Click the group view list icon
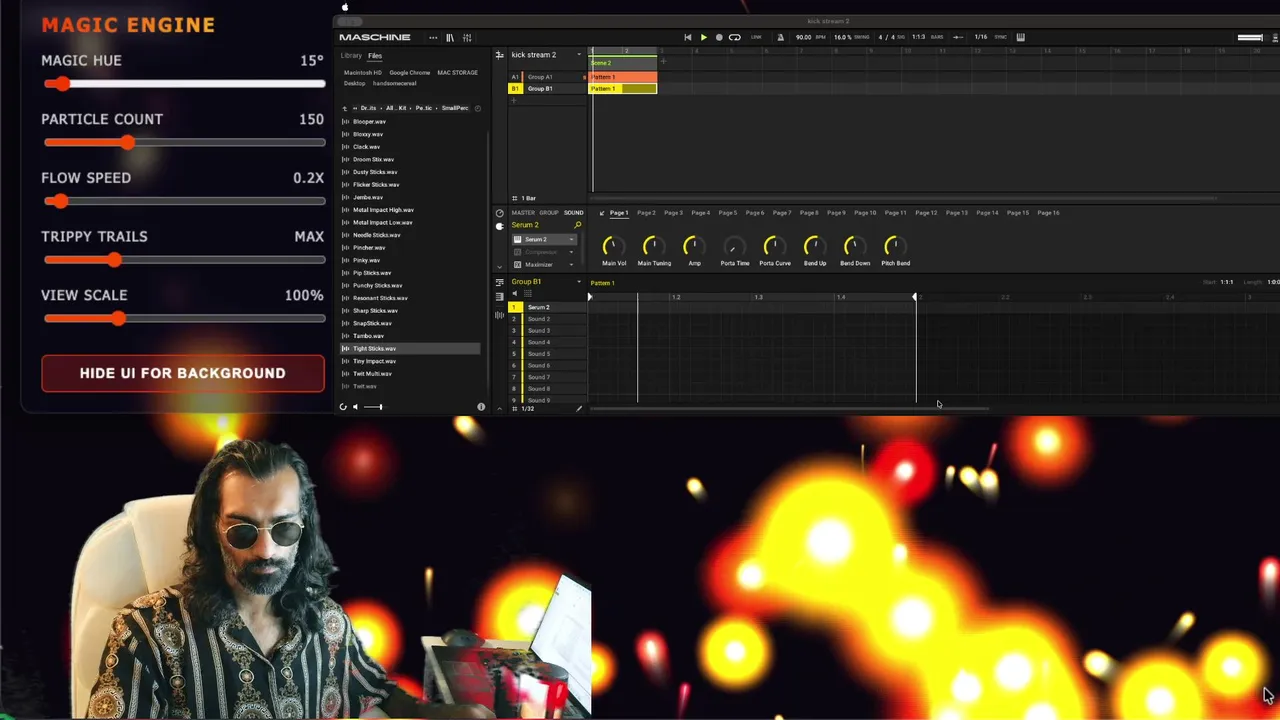 coord(500,283)
